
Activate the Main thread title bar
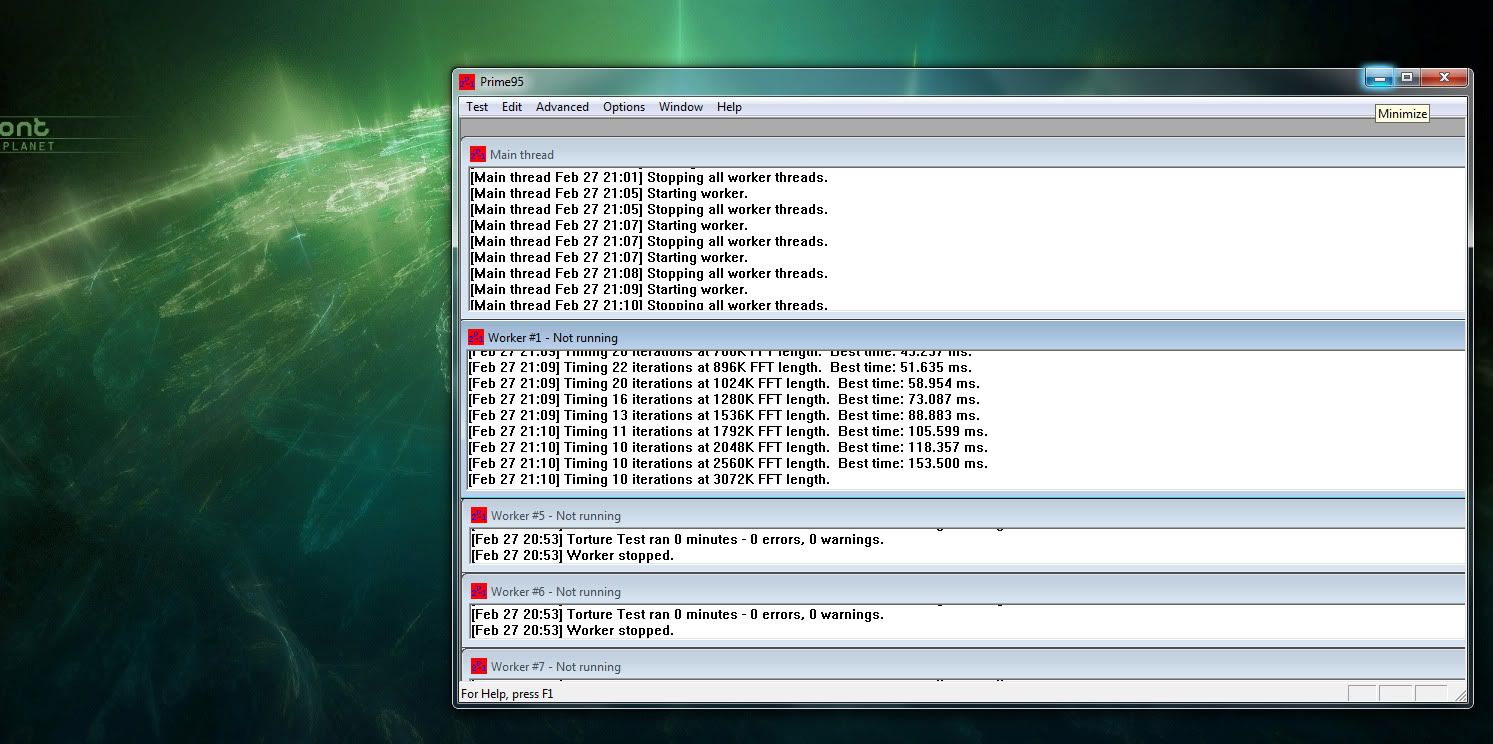pos(963,154)
